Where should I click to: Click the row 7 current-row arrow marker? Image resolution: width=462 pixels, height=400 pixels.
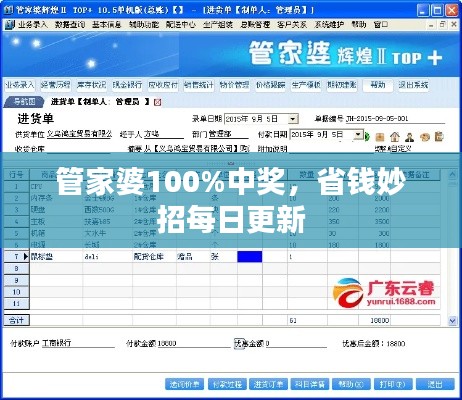click(26, 257)
